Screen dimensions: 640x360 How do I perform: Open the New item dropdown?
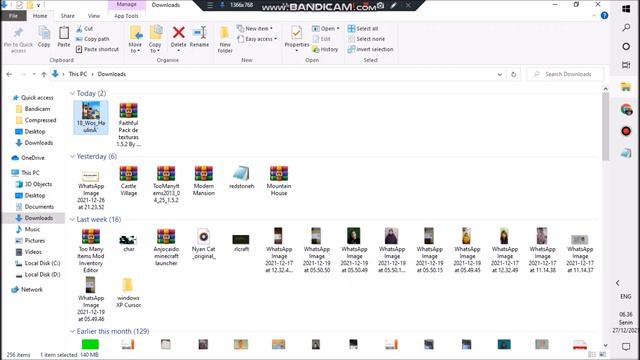click(255, 29)
